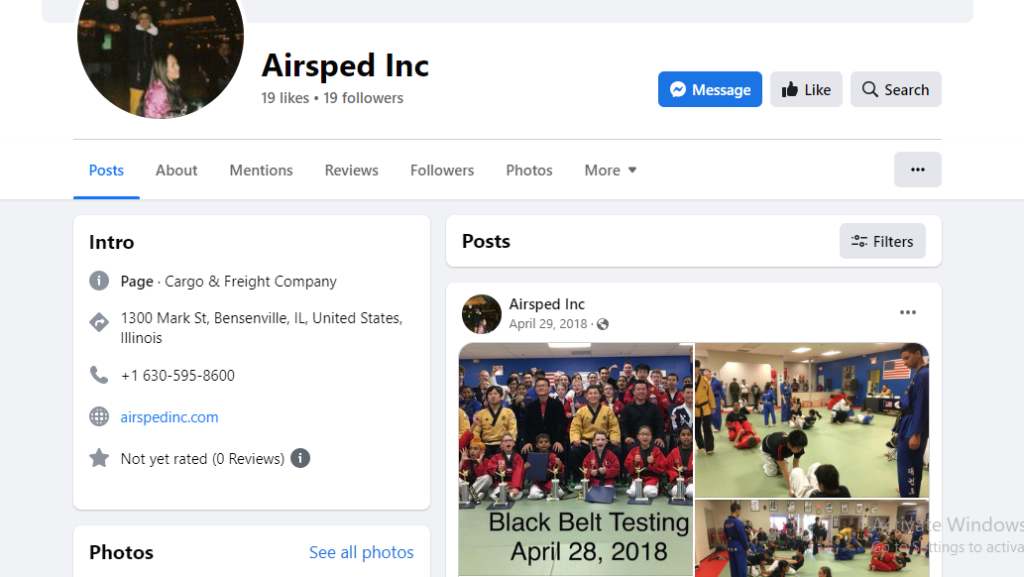Open the post's three-dot options menu
This screenshot has width=1024, height=577.
pos(908,313)
